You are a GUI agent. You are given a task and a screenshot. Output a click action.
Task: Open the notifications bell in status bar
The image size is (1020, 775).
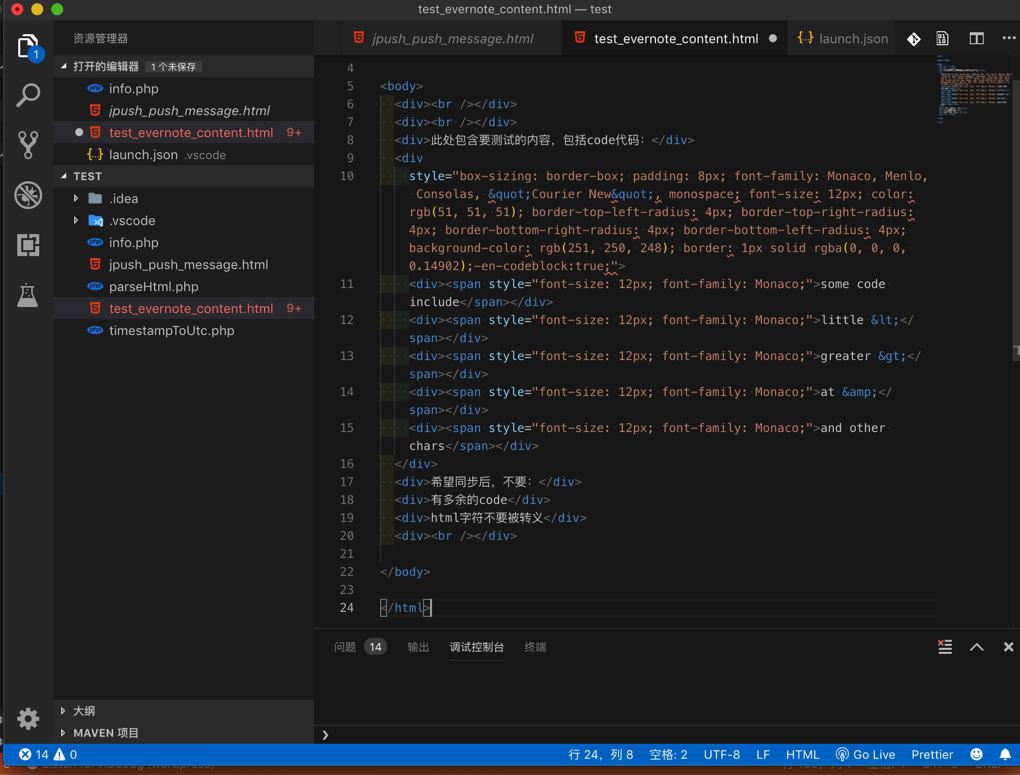coord(1005,755)
